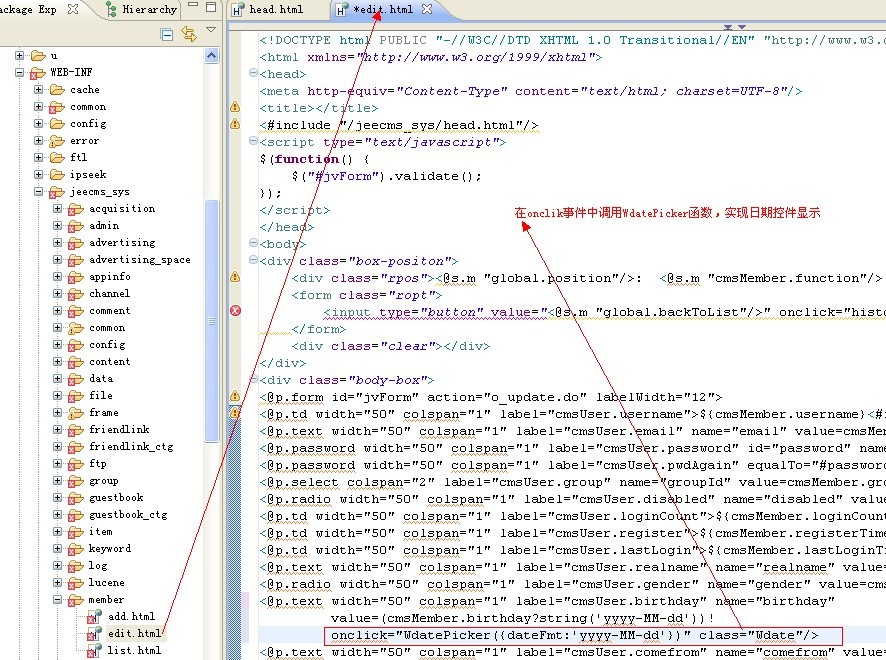Switch to the head.html editor tab
Viewport: 886px width, 660px height.
[x=268, y=9]
